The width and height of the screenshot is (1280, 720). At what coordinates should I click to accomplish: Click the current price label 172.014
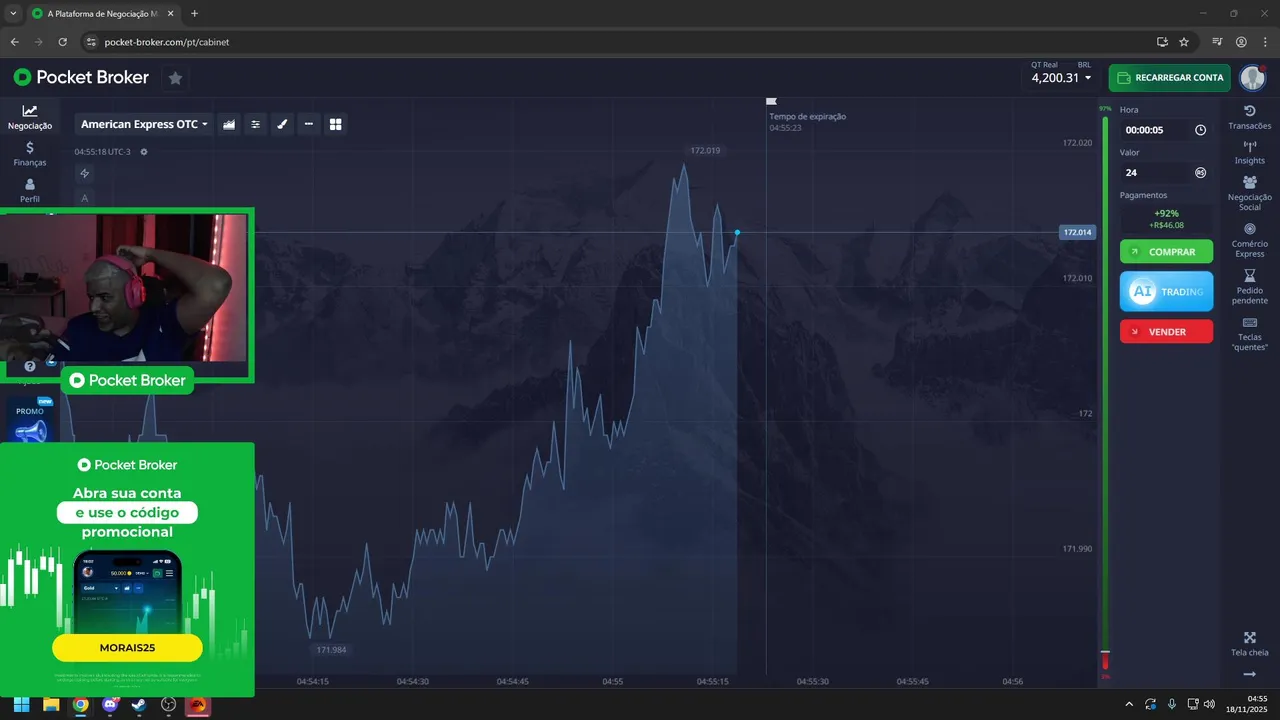(1077, 232)
